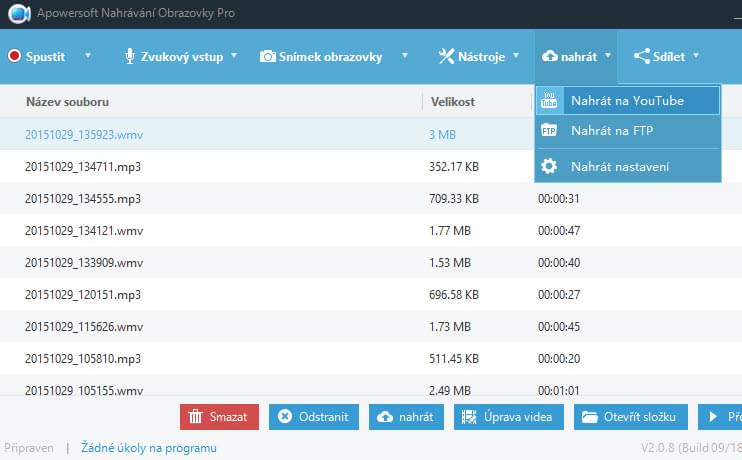Screen dimensions: 742x460
Task: Click the microphone icon for Zvukový vstup
Action: 130,57
